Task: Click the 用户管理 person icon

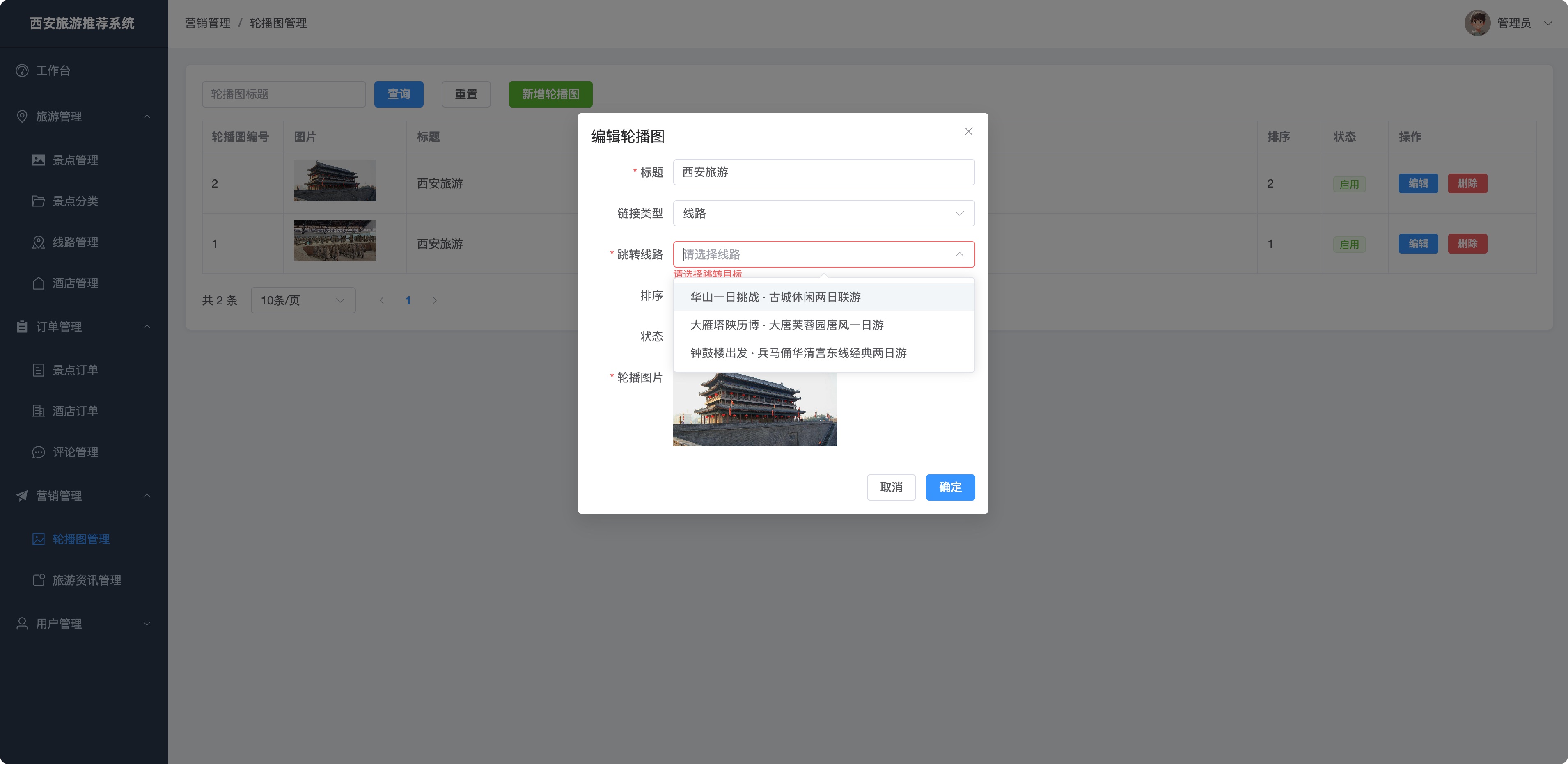Action: [22, 624]
